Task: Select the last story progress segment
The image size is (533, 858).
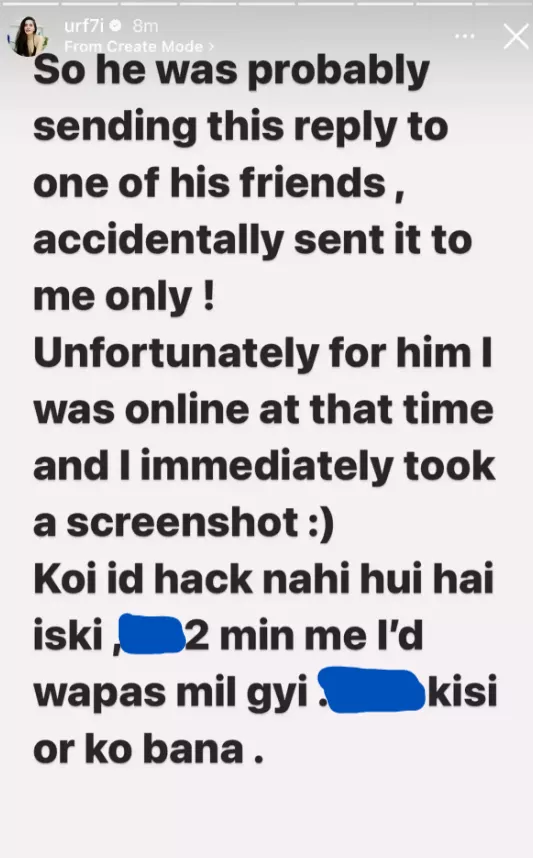Action: 504,3
